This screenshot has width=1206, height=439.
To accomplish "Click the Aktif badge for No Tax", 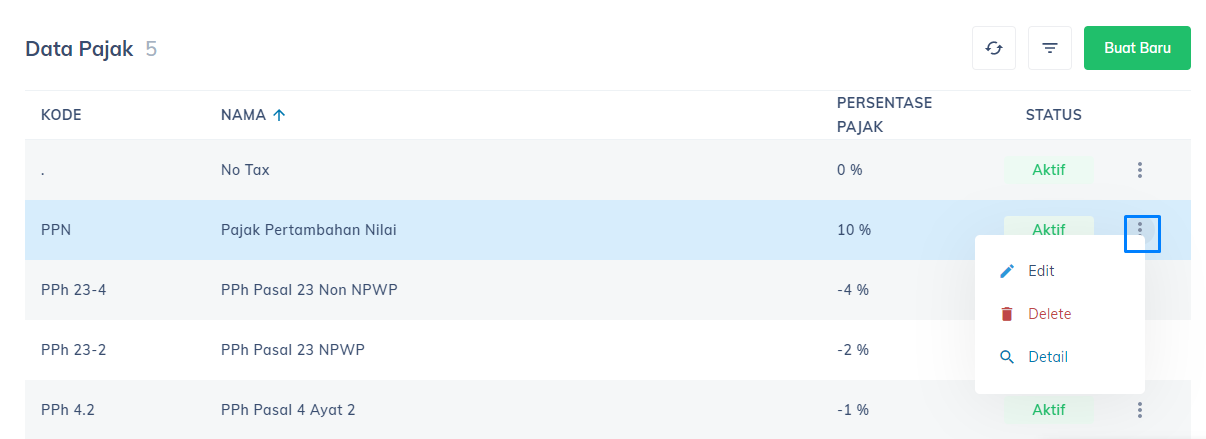I will tap(1049, 170).
